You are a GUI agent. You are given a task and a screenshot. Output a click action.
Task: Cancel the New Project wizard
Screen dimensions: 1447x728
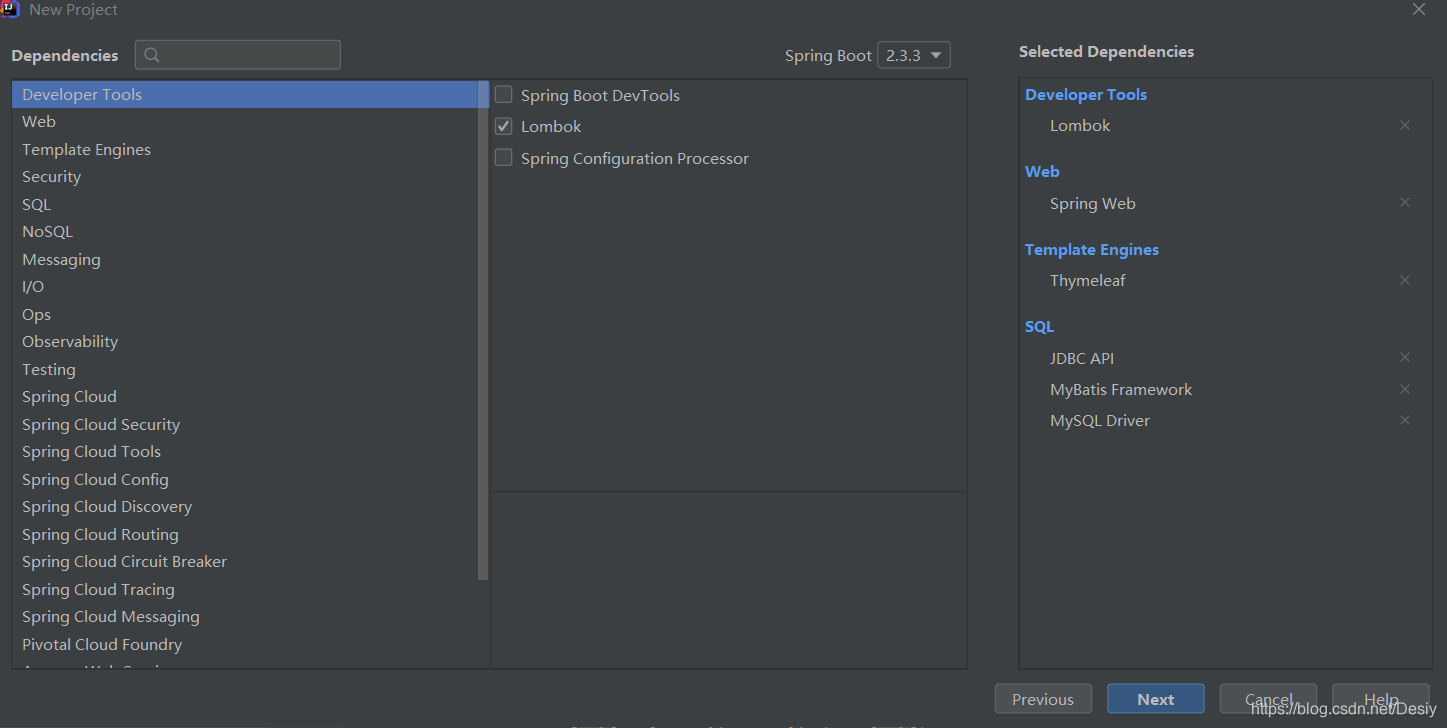[1268, 699]
